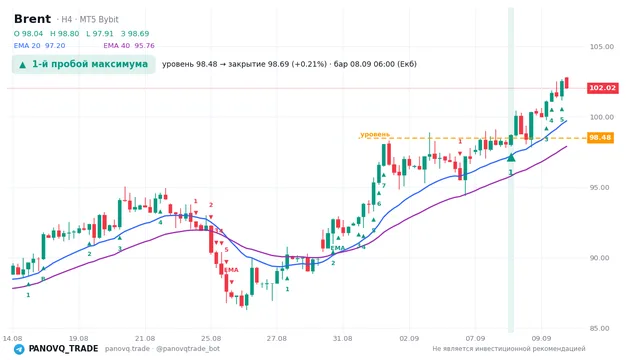Image resolution: width=640 pixels, height=360 pixels.
Task: Click the 90.00 price axis label
Action: 599,258
